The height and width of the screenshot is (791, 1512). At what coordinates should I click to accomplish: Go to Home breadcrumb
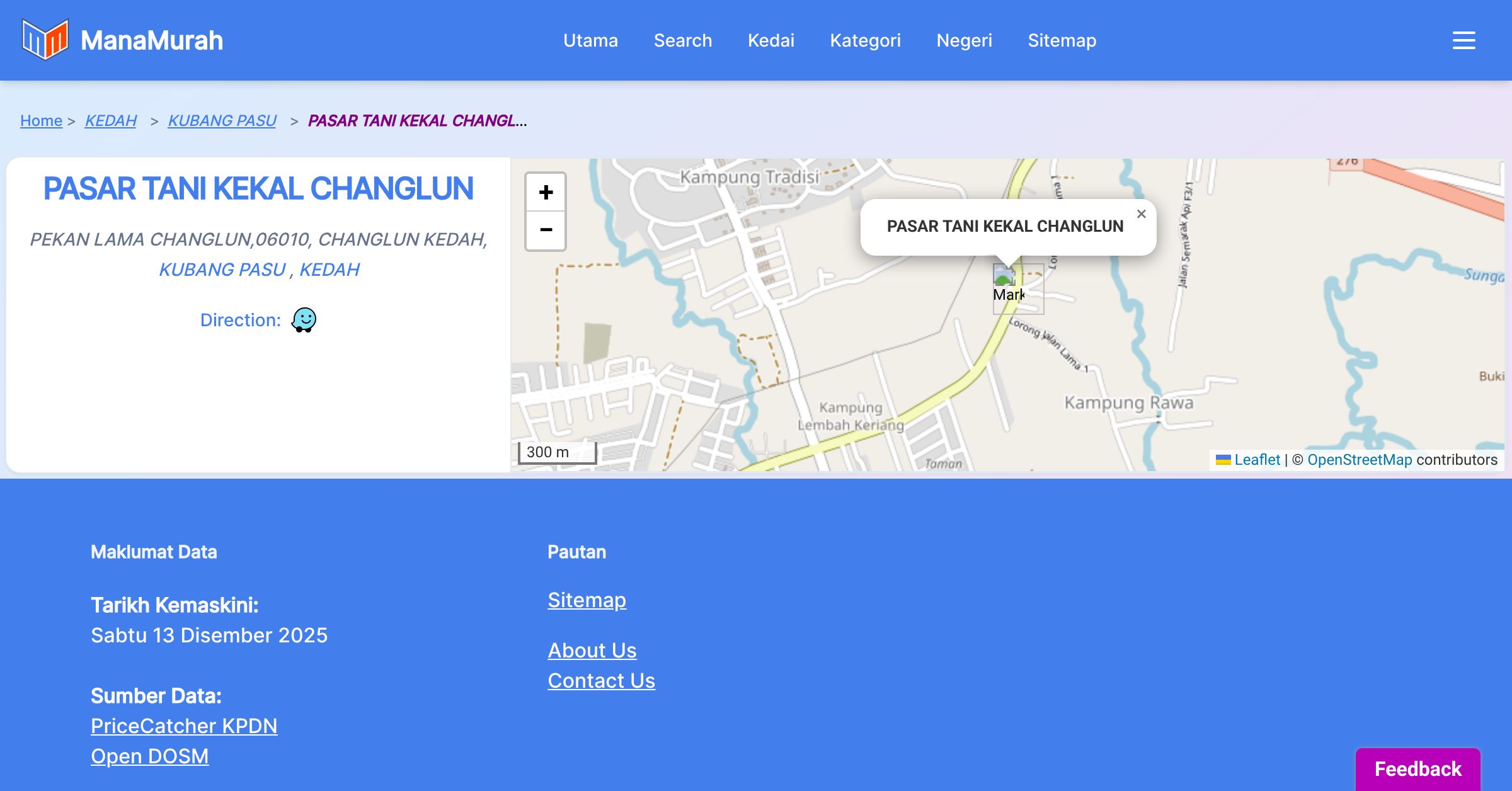[41, 120]
